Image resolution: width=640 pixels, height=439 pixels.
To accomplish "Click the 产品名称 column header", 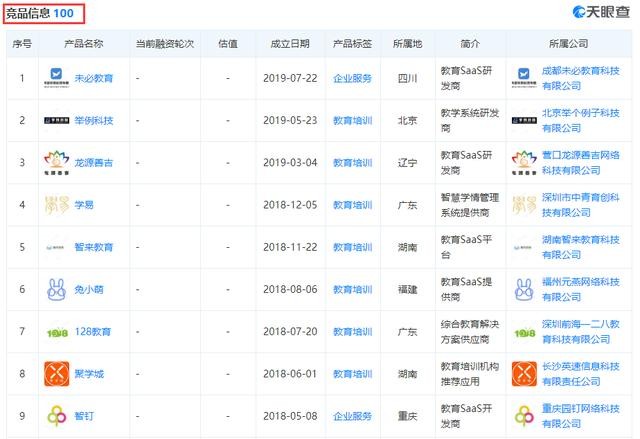I will (84, 44).
